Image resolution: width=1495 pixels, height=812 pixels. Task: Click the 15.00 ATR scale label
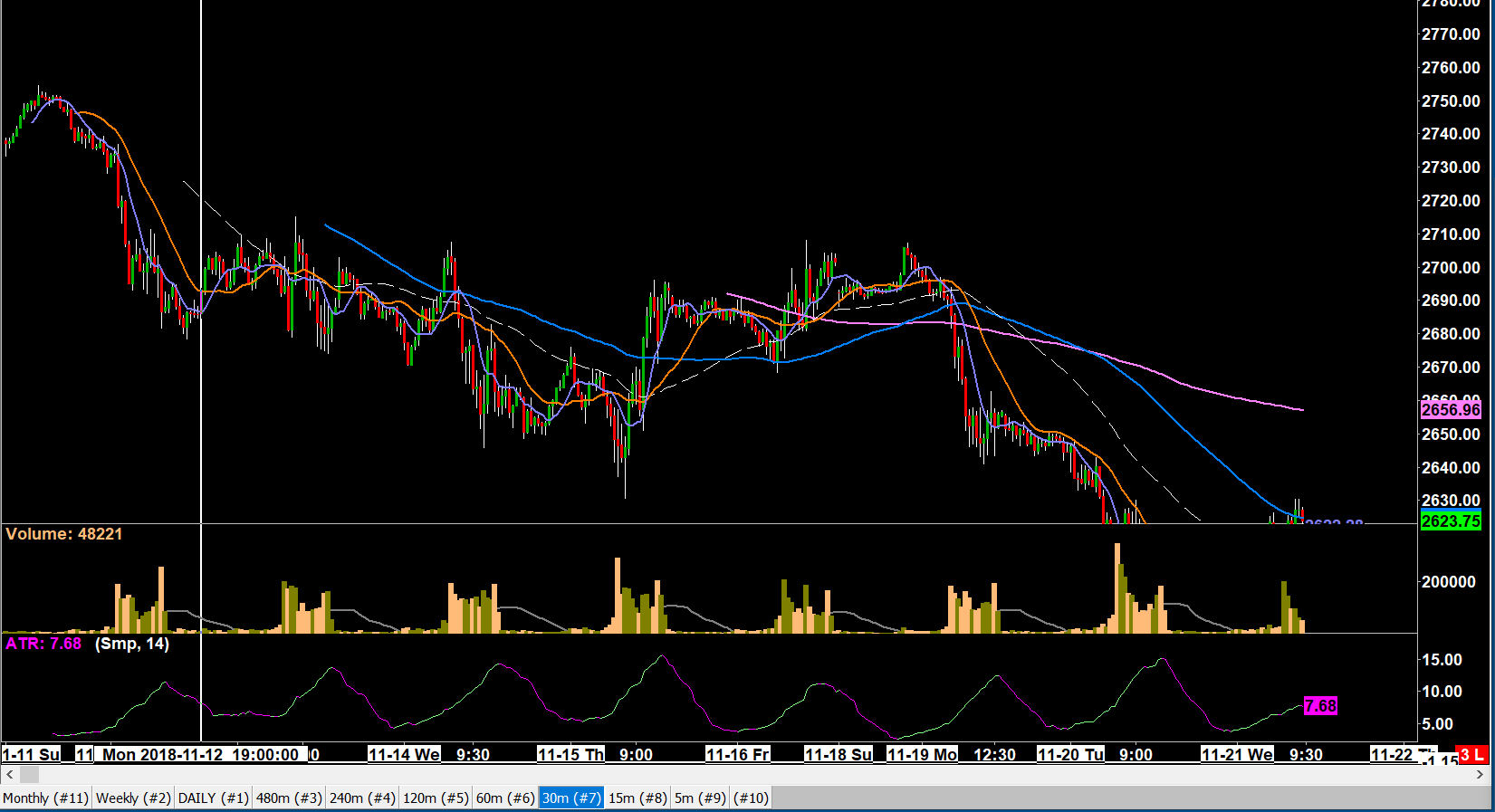1442,659
